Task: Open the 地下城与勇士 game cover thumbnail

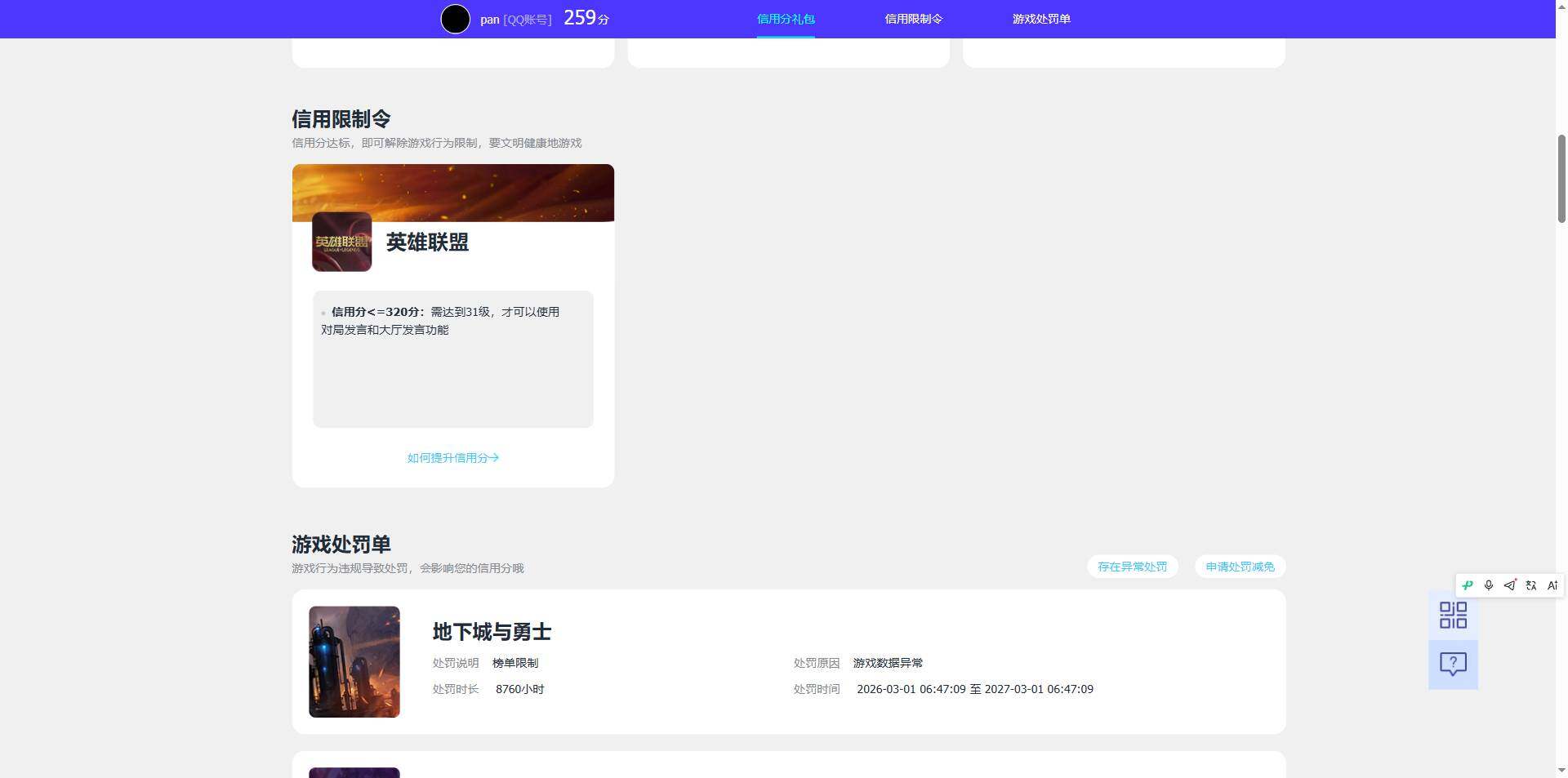Action: coord(354,661)
